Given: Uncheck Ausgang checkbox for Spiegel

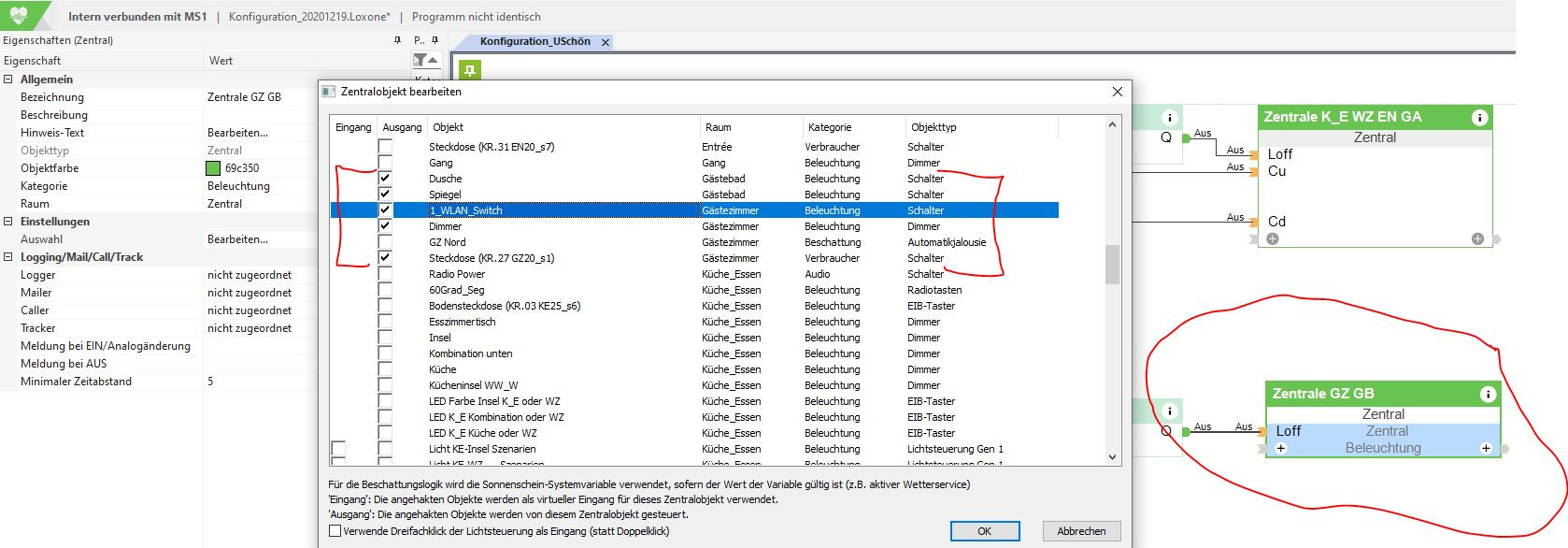Looking at the screenshot, I should [385, 195].
